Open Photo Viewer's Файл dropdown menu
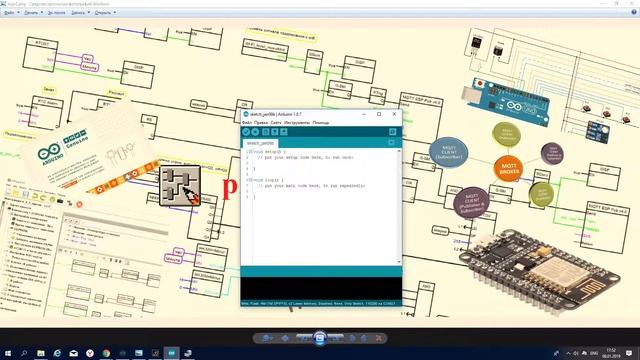This screenshot has width=640, height=360. [x=11, y=13]
